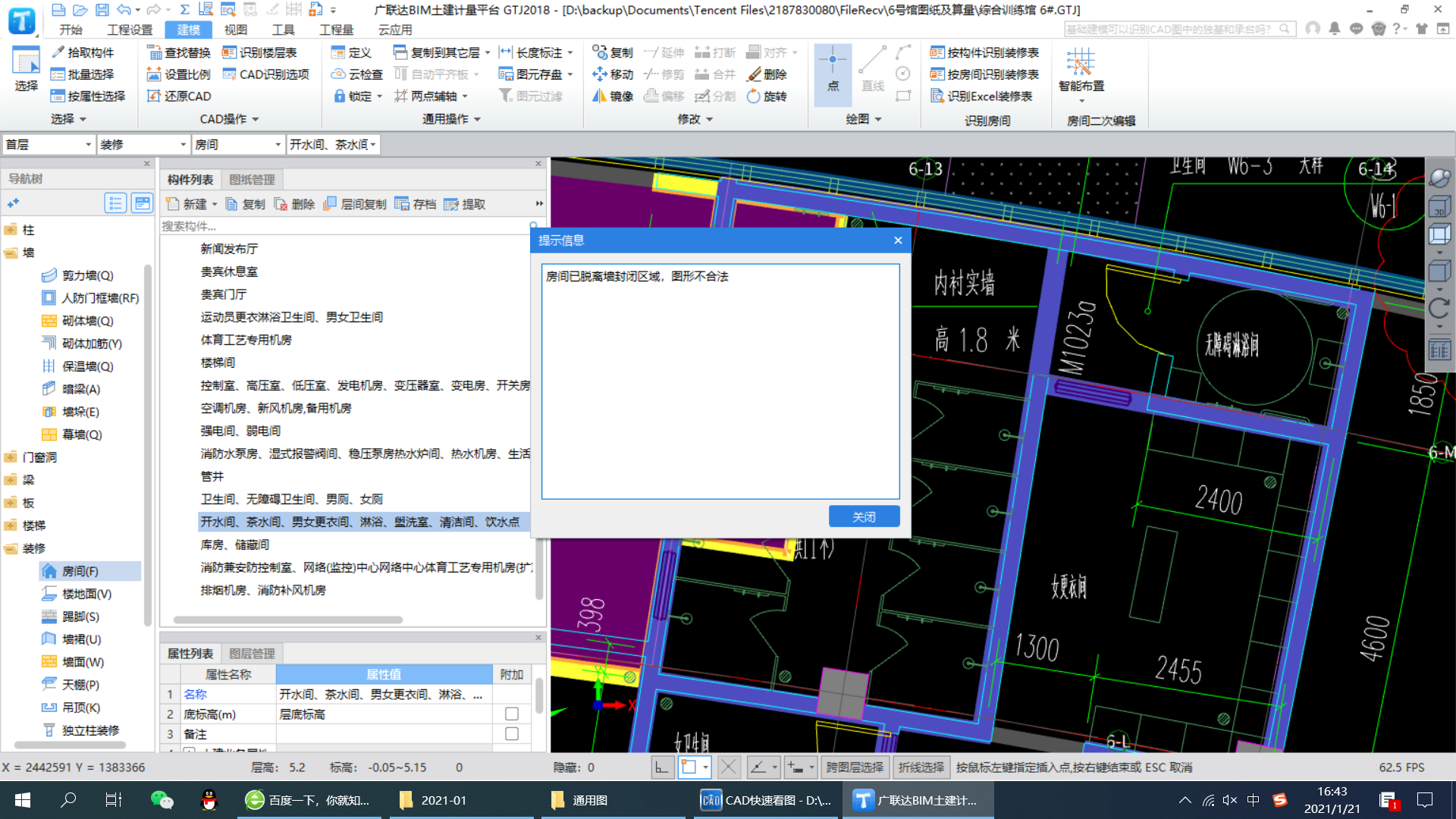The width and height of the screenshot is (1456, 819).
Task: Open the 首层 floor dropdown
Action: pos(49,144)
